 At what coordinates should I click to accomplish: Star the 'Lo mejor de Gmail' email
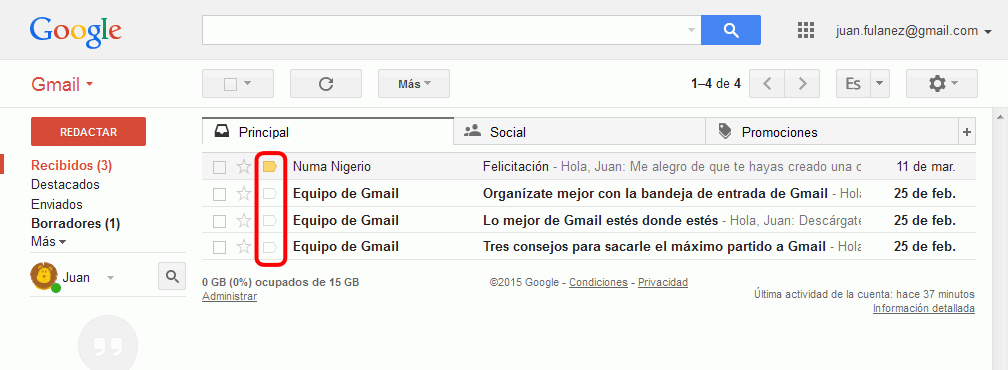(x=244, y=221)
